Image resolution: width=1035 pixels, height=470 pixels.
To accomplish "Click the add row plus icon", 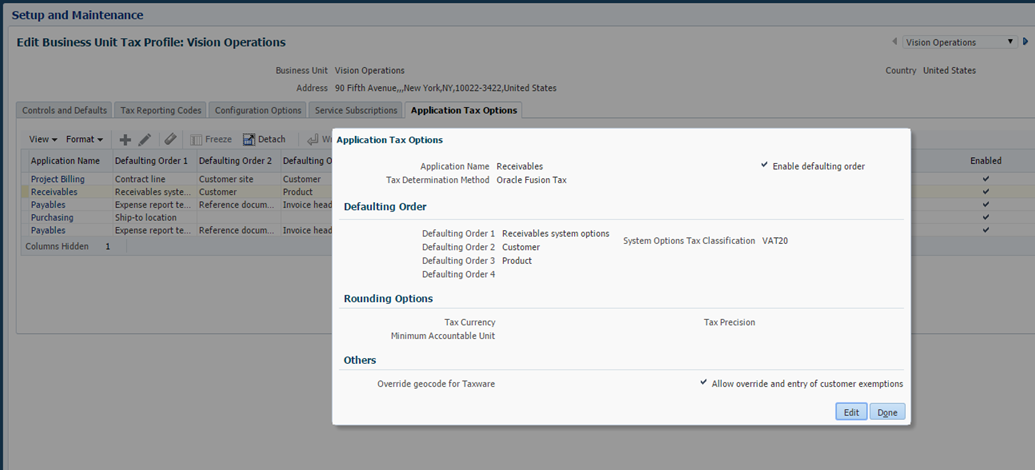I will pyautogui.click(x=126, y=140).
